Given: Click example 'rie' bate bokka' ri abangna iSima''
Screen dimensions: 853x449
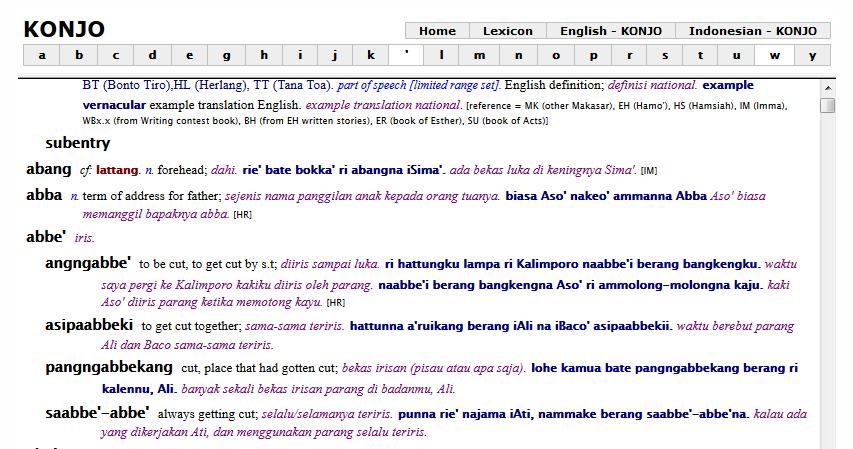Looking at the screenshot, I should (x=344, y=170).
